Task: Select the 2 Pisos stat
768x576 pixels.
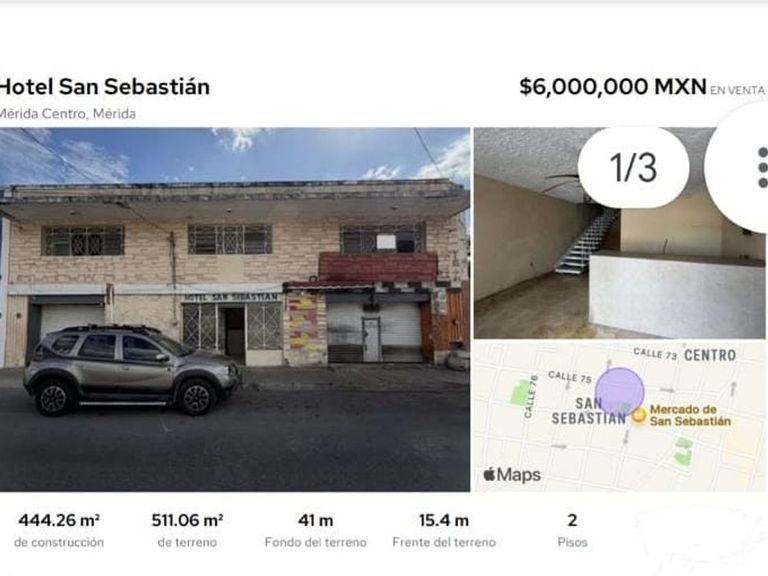Action: pos(572,530)
